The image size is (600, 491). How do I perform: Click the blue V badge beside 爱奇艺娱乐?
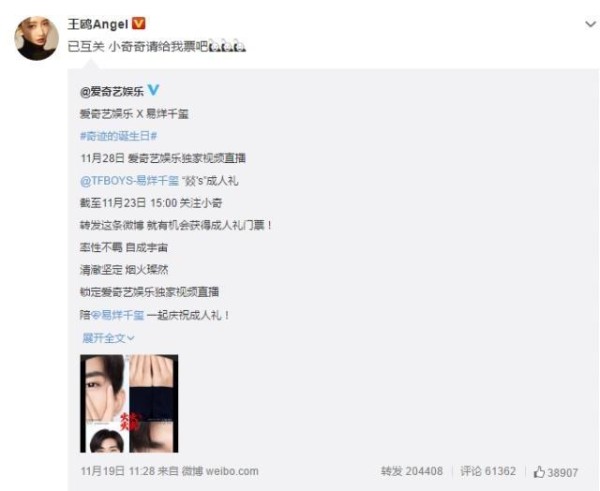(x=153, y=90)
